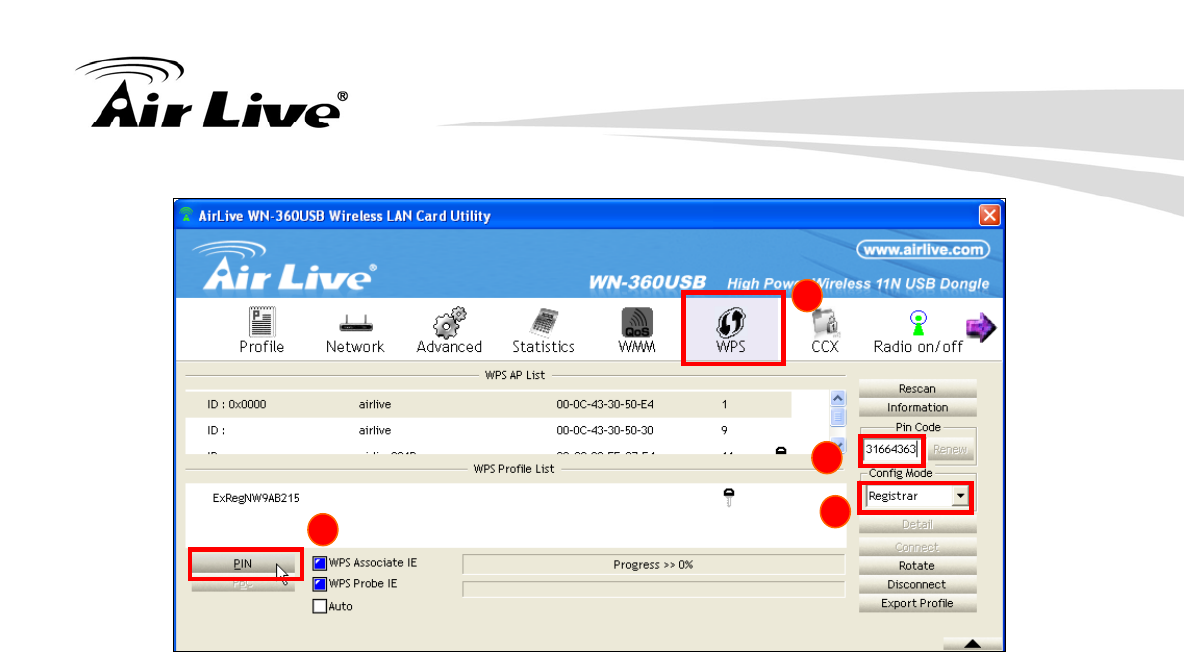
Task: Click the Rotate button
Action: click(917, 566)
